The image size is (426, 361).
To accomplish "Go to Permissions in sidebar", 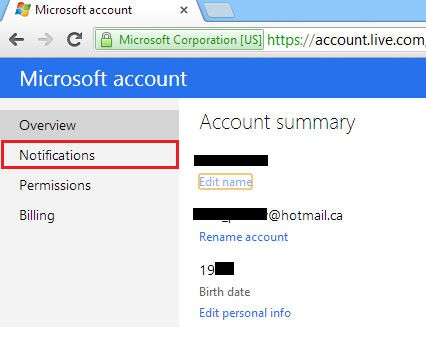I will (89, 185).
